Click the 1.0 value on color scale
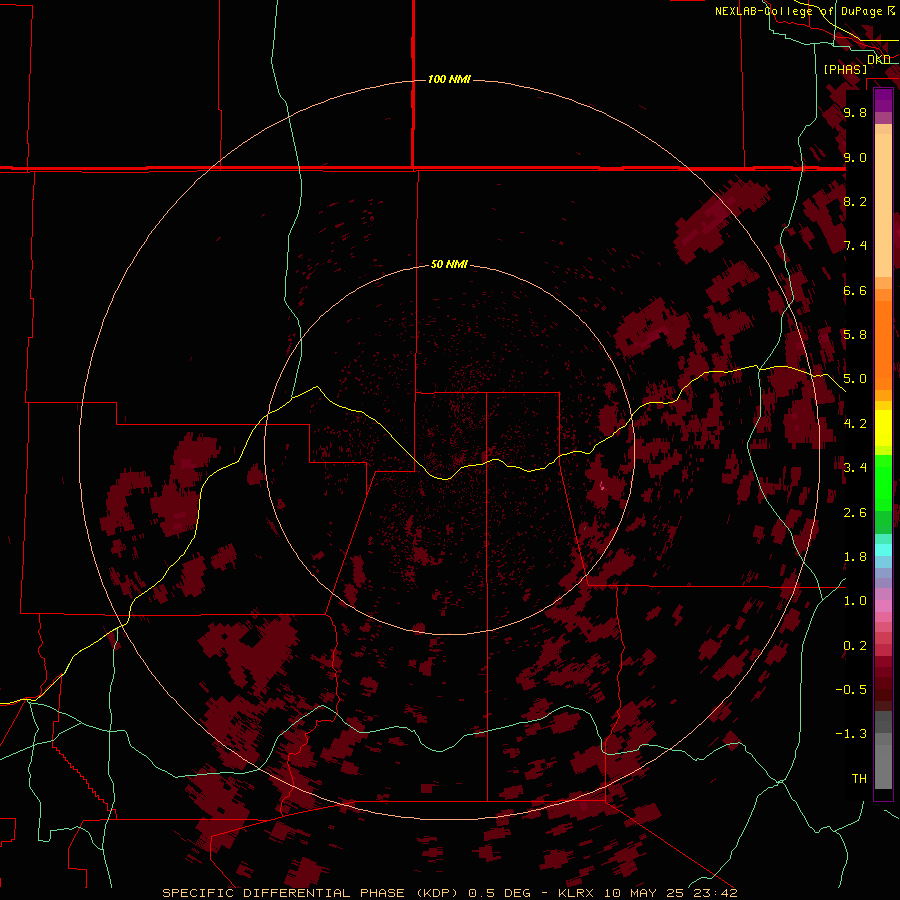Viewport: 900px width, 900px height. tap(855, 601)
